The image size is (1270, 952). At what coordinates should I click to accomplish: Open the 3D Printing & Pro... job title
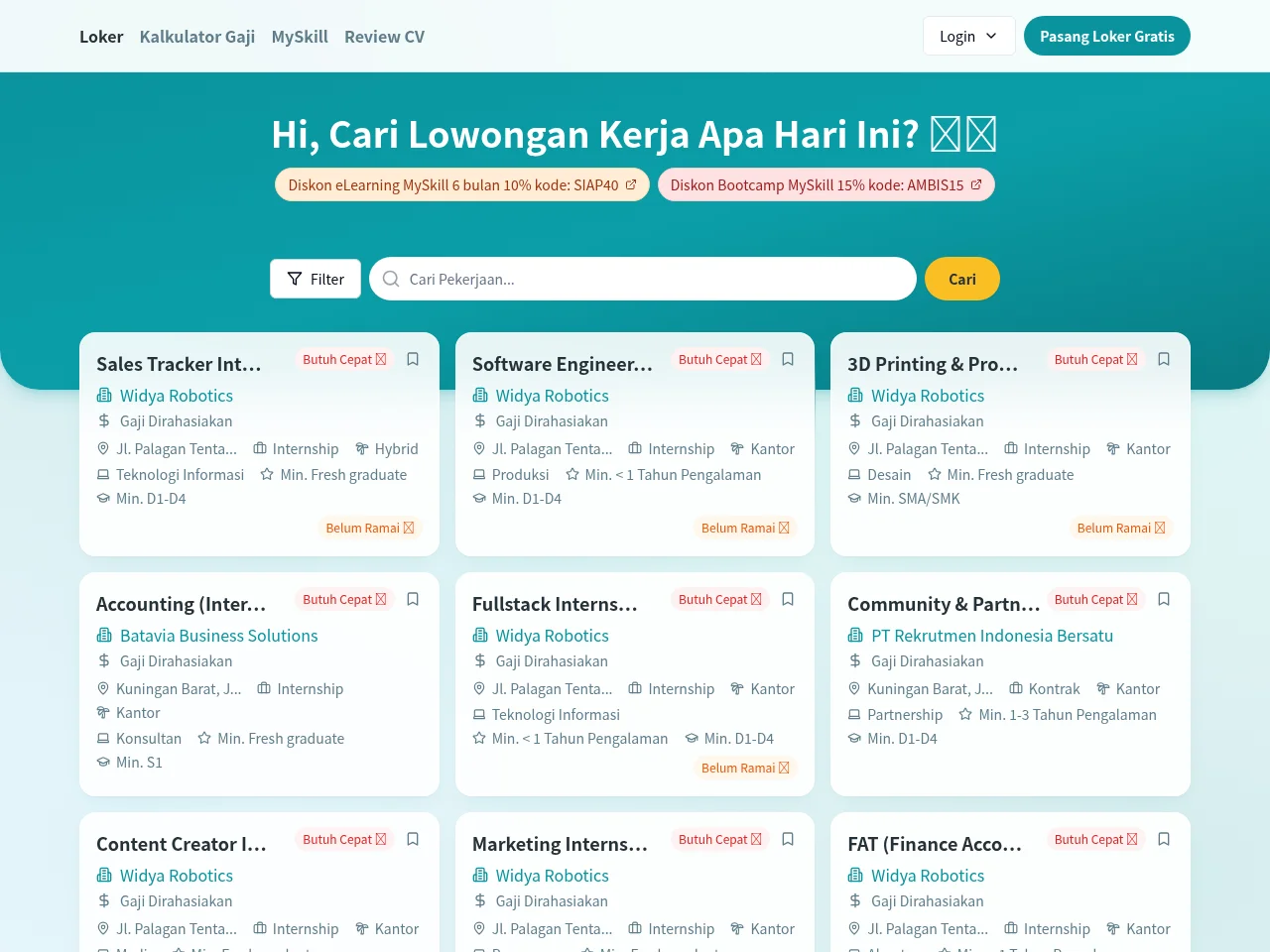[x=933, y=364]
